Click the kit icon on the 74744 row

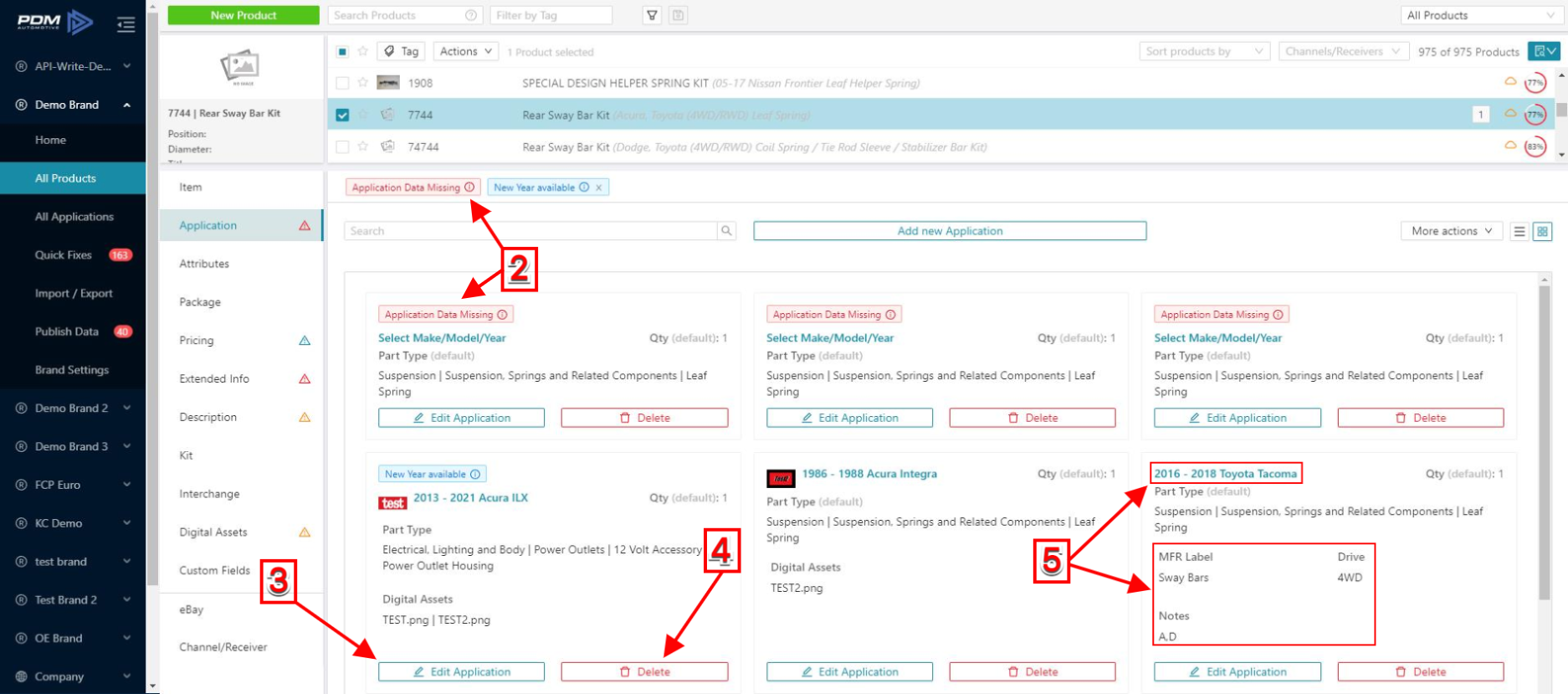click(x=387, y=147)
